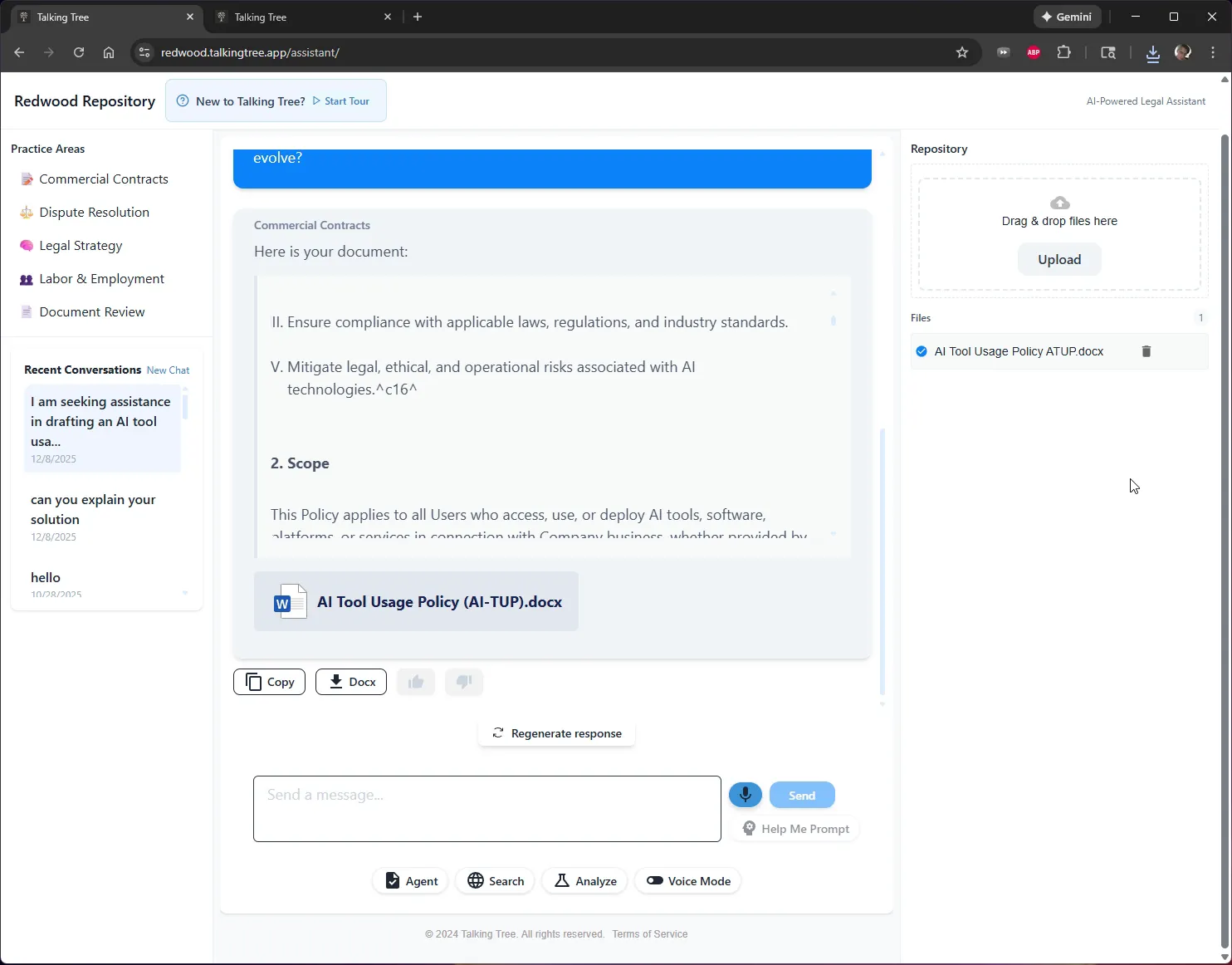
Task: Focus the Send a message input field
Action: (487, 809)
